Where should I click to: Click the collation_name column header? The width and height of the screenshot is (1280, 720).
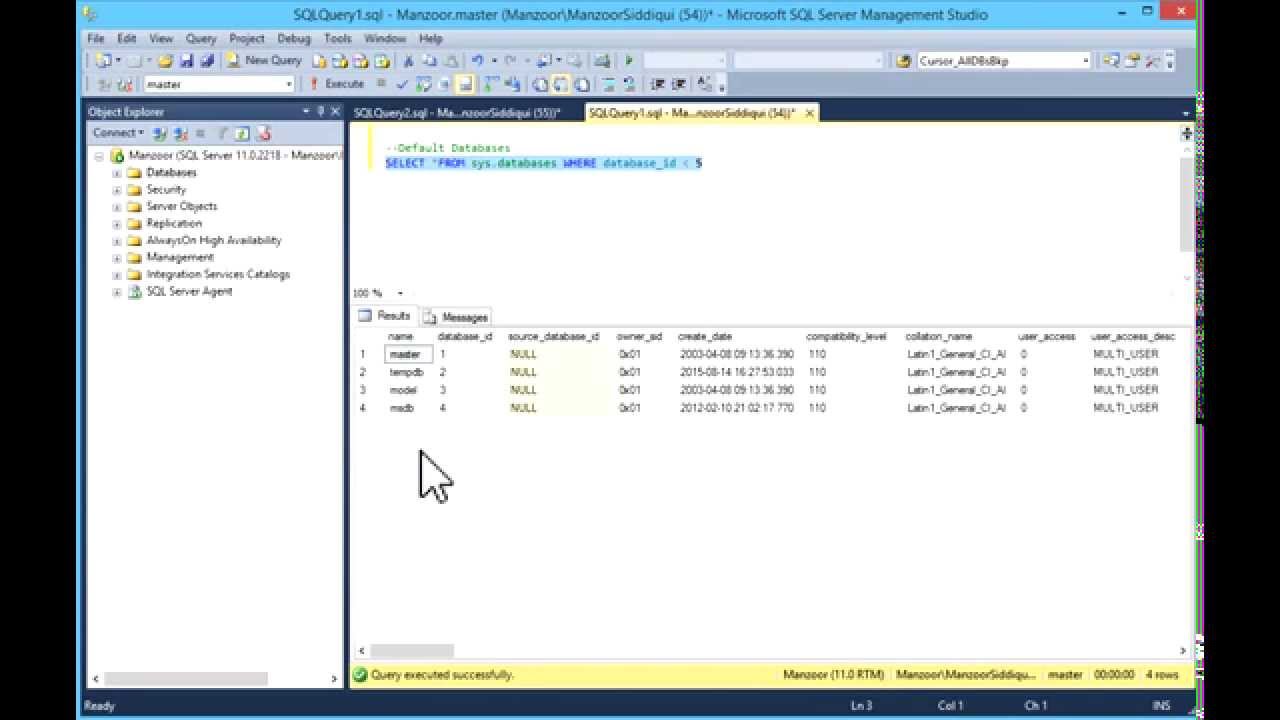(938, 337)
